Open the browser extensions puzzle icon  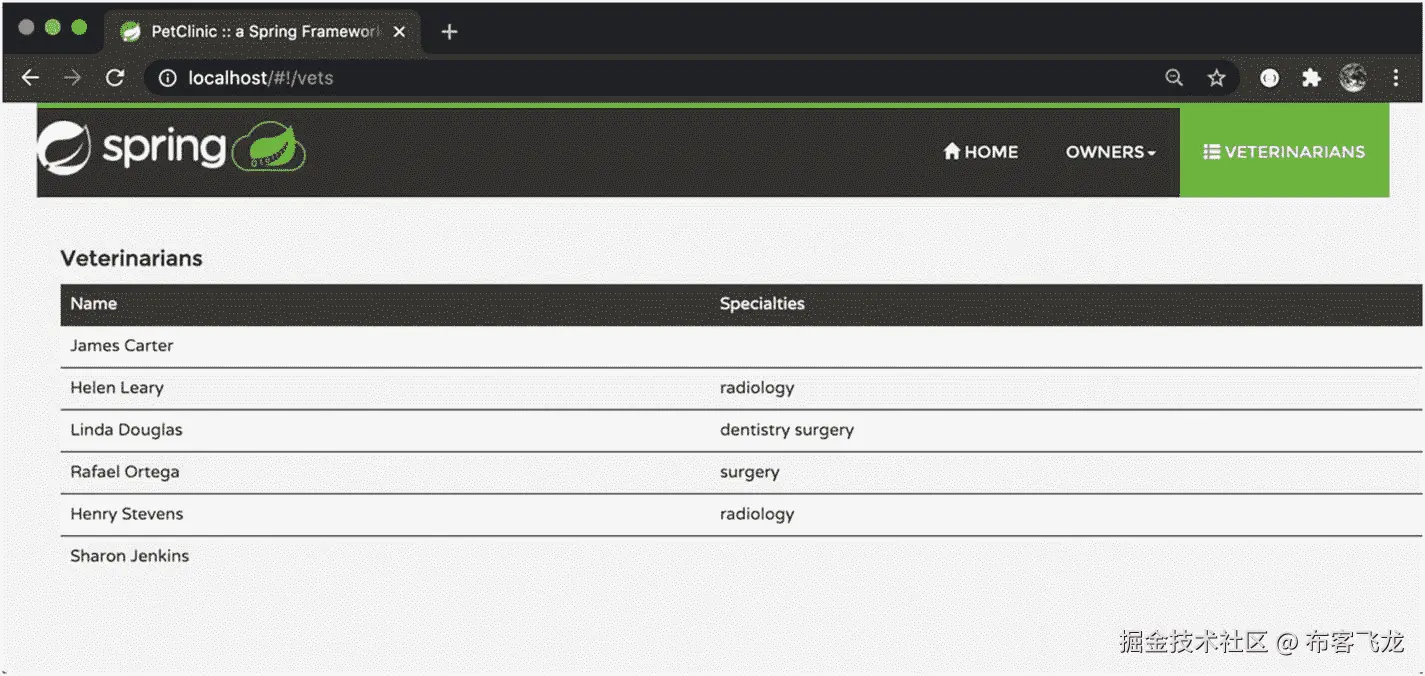pos(1311,78)
